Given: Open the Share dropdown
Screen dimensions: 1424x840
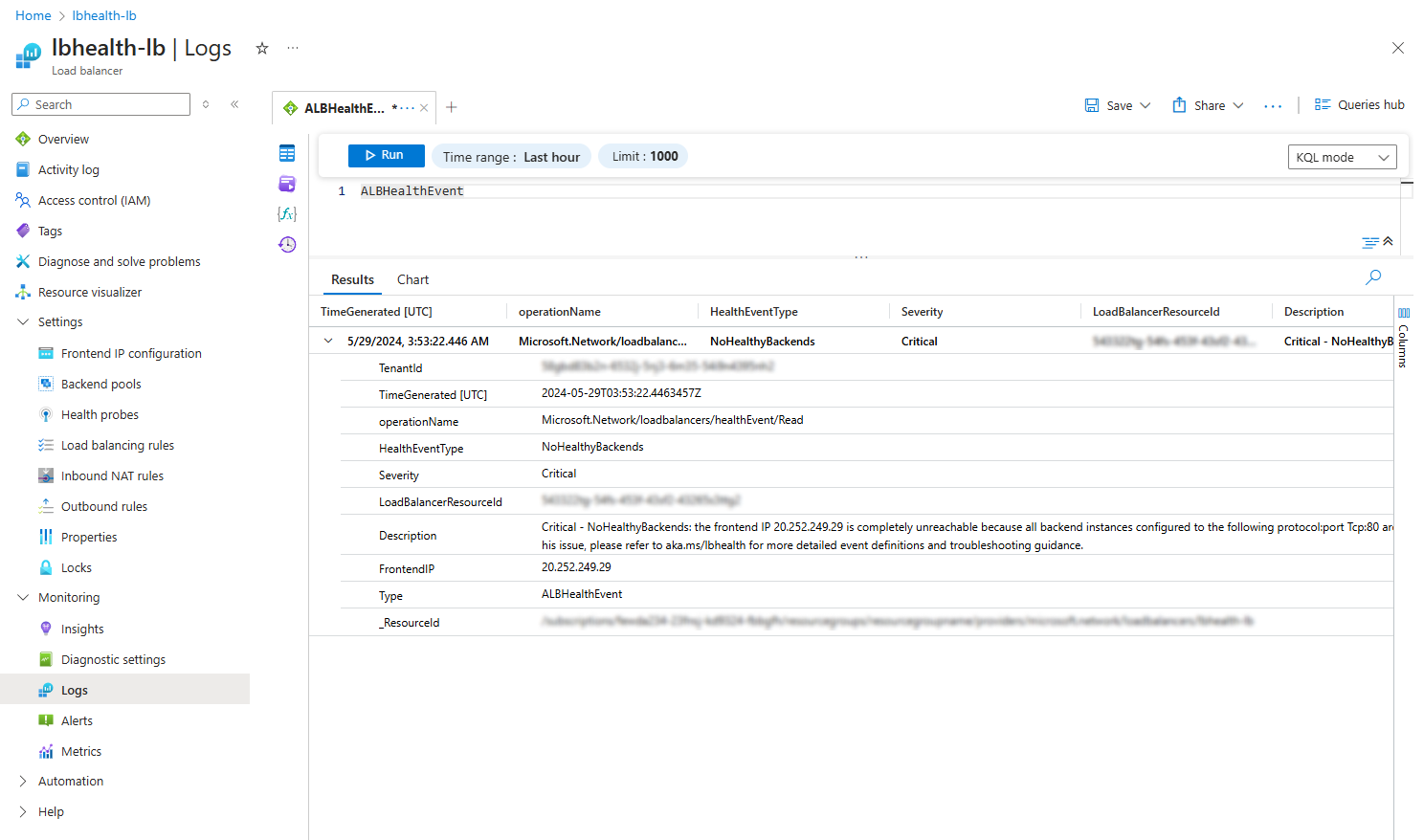Looking at the screenshot, I should tap(1208, 105).
